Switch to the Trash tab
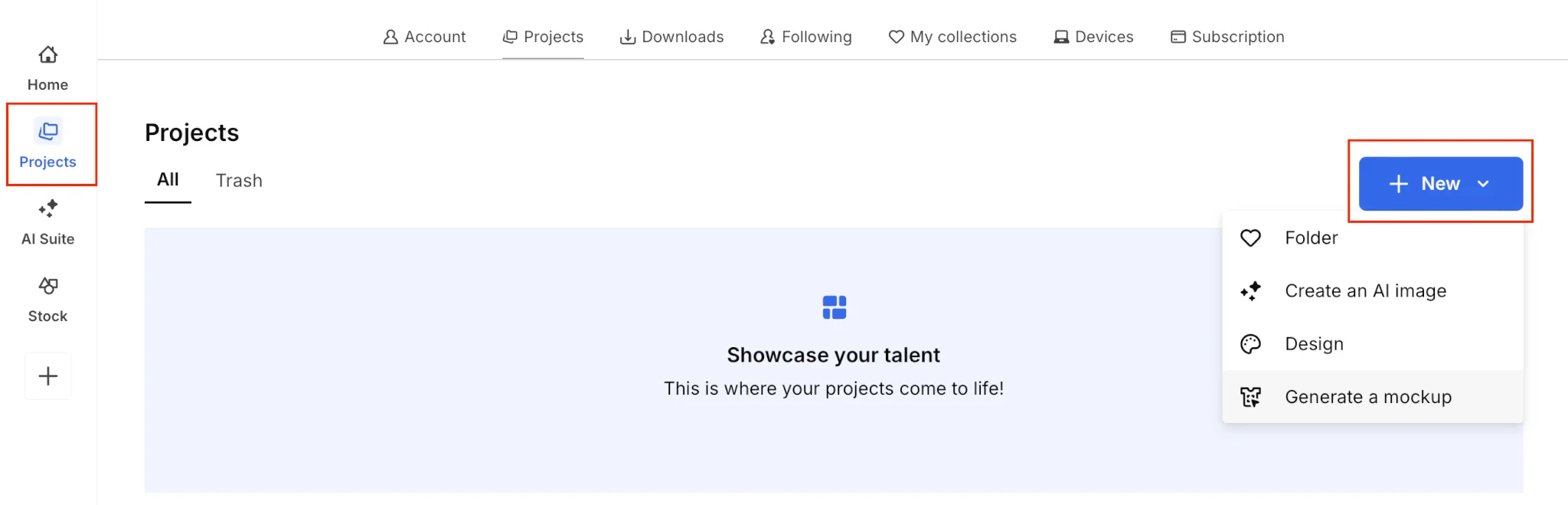Viewport: 1568px width, 505px height. pos(239,181)
